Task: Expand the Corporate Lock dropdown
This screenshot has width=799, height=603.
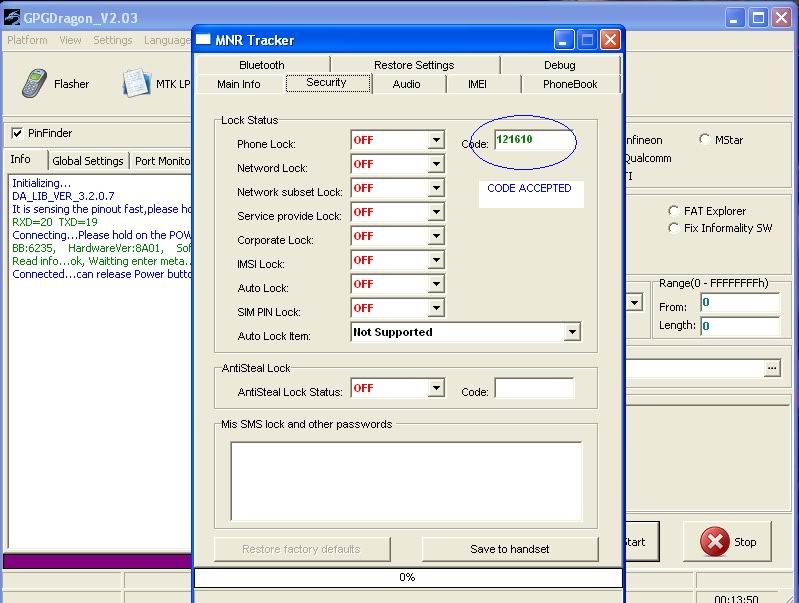Action: pos(436,235)
